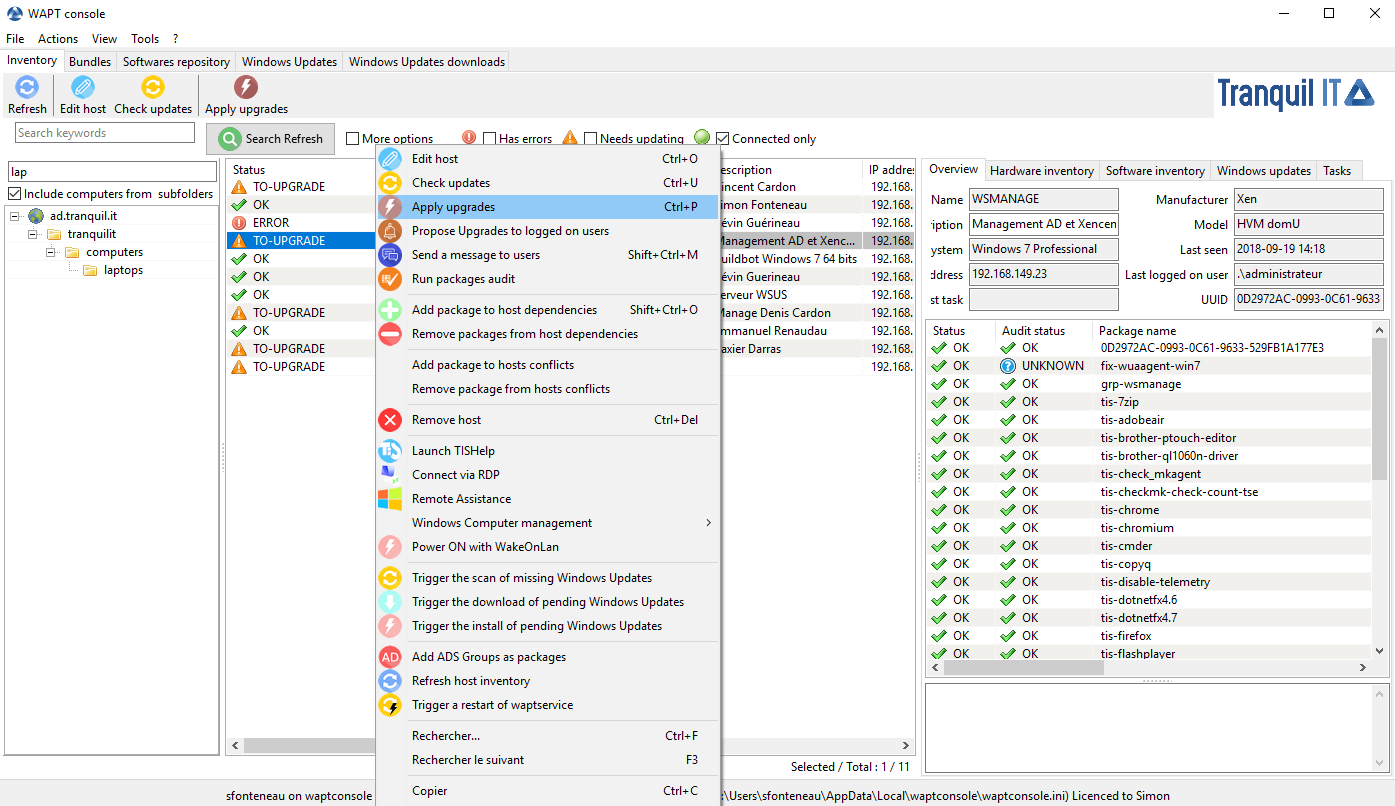Toggle the More options checkbox
Screen dimensions: 1395x806
tap(353, 139)
